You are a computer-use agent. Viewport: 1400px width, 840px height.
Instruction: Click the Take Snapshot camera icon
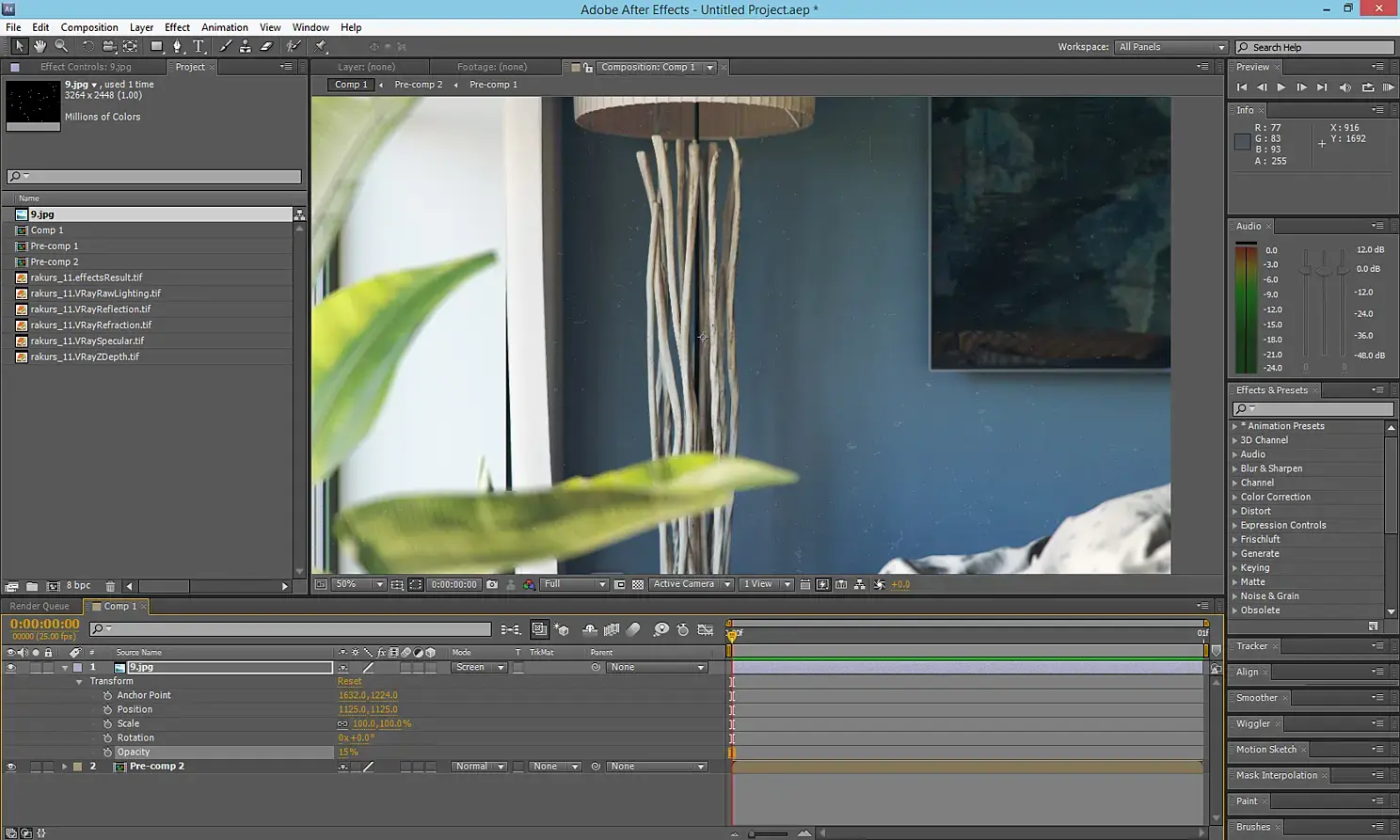click(x=492, y=584)
